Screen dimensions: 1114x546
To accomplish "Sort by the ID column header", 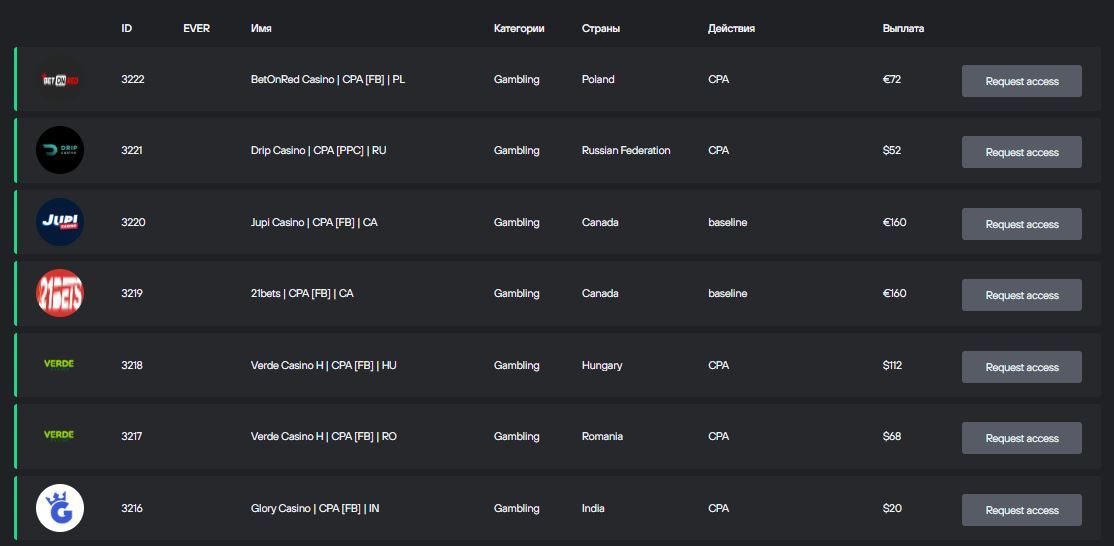I will (x=126, y=28).
